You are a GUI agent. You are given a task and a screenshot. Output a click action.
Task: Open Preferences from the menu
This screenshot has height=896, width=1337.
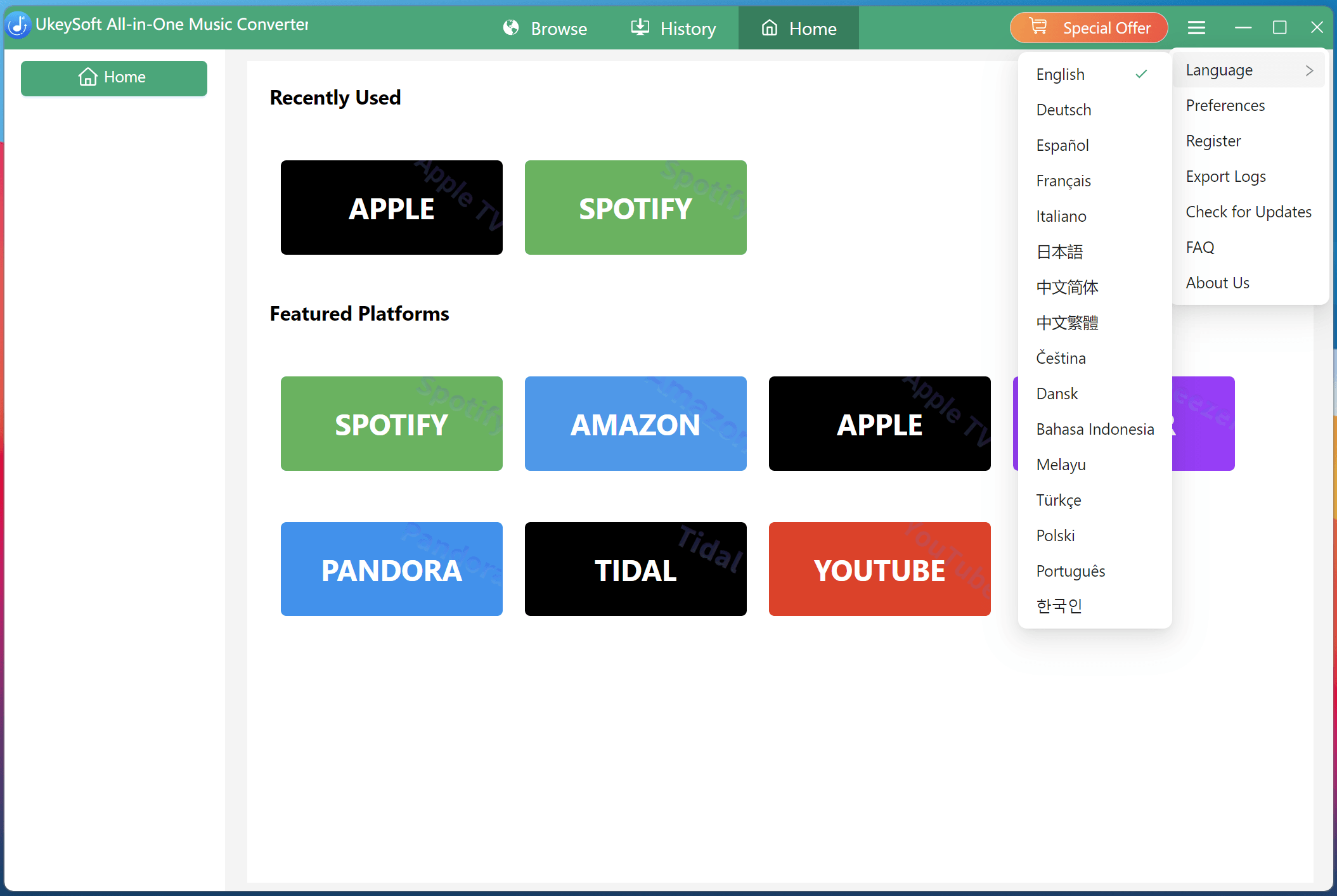pos(1225,105)
